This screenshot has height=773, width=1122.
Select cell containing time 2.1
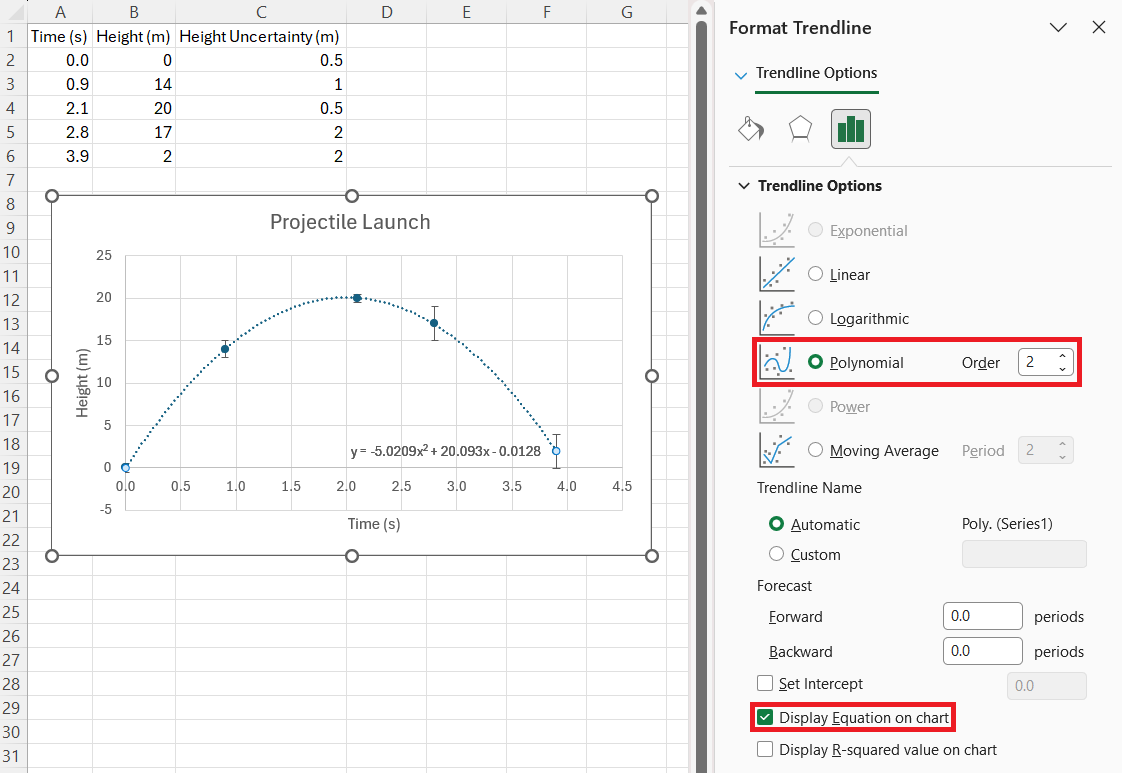pyautogui.click(x=60, y=108)
